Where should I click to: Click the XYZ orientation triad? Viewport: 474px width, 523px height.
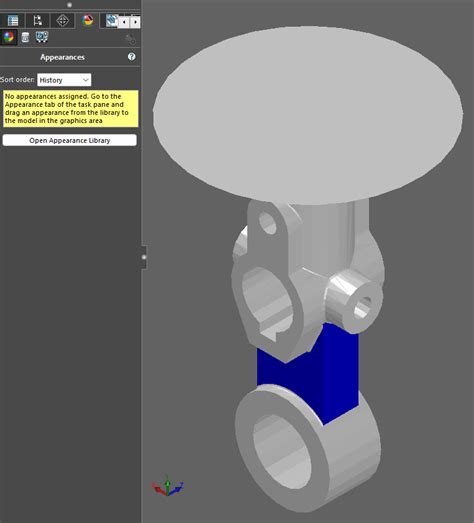(168, 486)
